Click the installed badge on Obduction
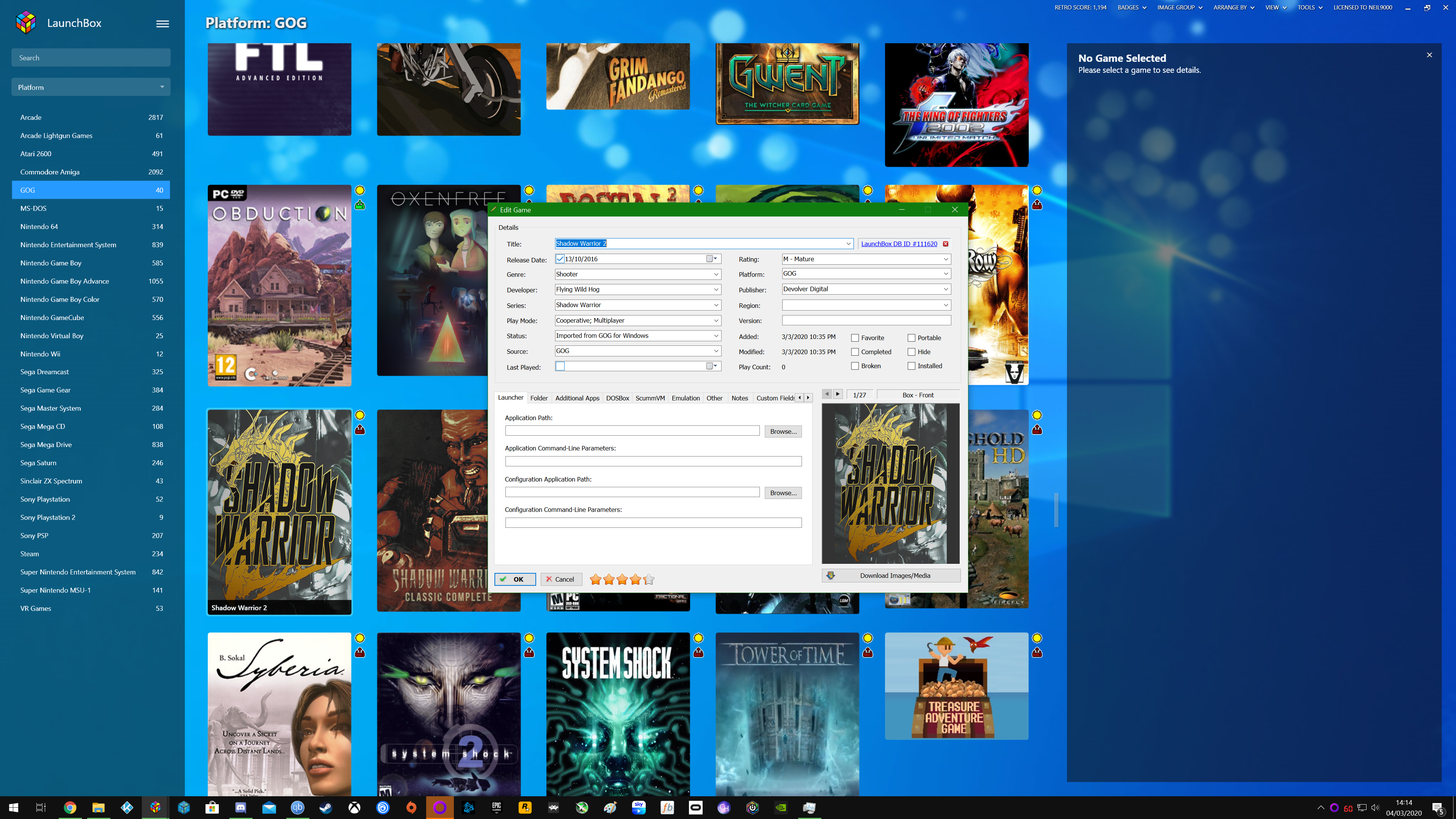Image resolution: width=1456 pixels, height=819 pixels. click(360, 205)
